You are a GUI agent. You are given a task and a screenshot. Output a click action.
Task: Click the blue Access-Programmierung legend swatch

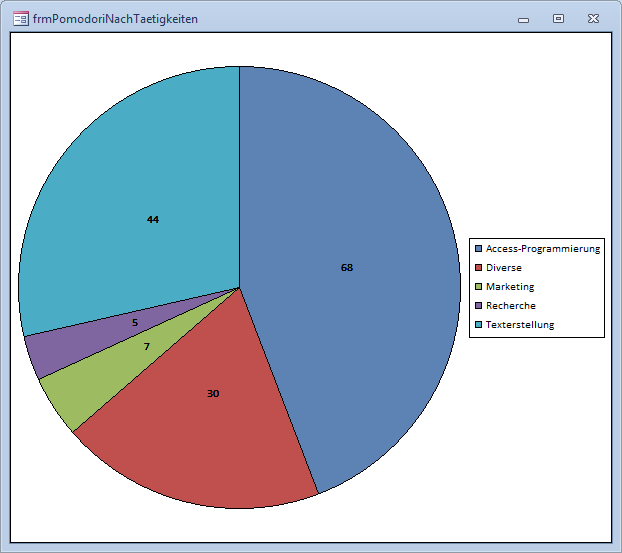(479, 248)
